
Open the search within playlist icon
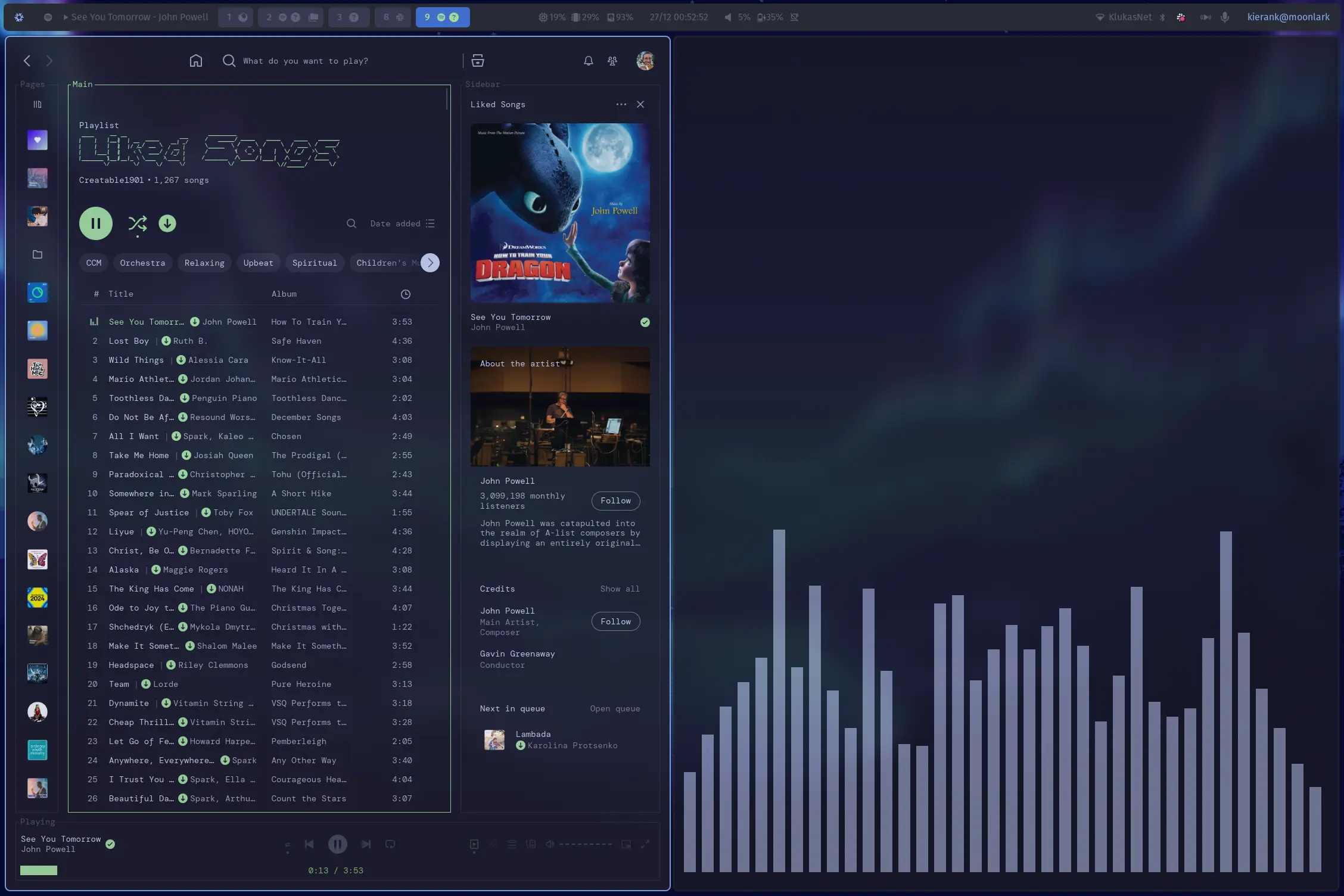click(x=351, y=223)
